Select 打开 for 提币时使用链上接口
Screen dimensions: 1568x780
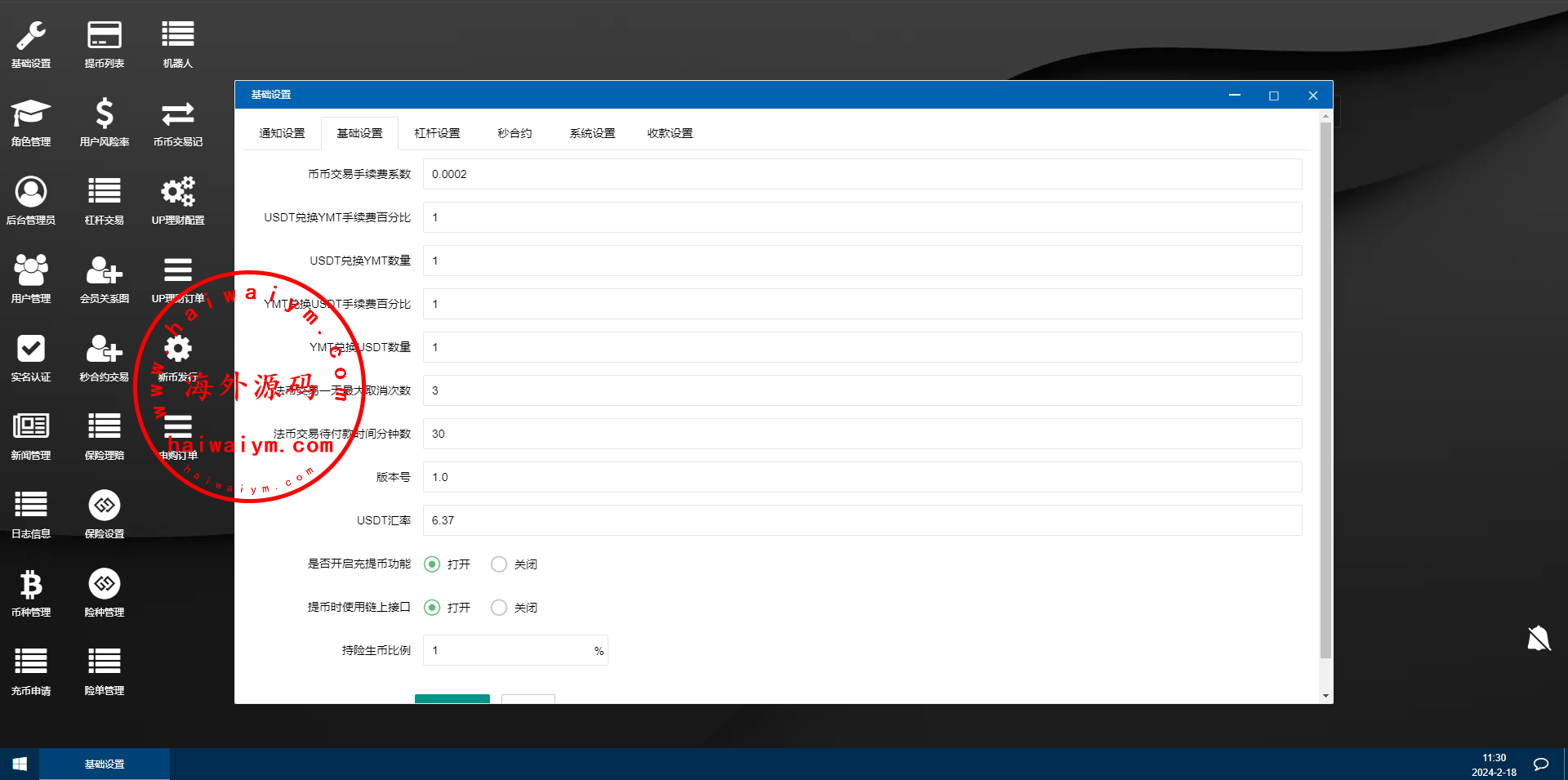tap(433, 608)
